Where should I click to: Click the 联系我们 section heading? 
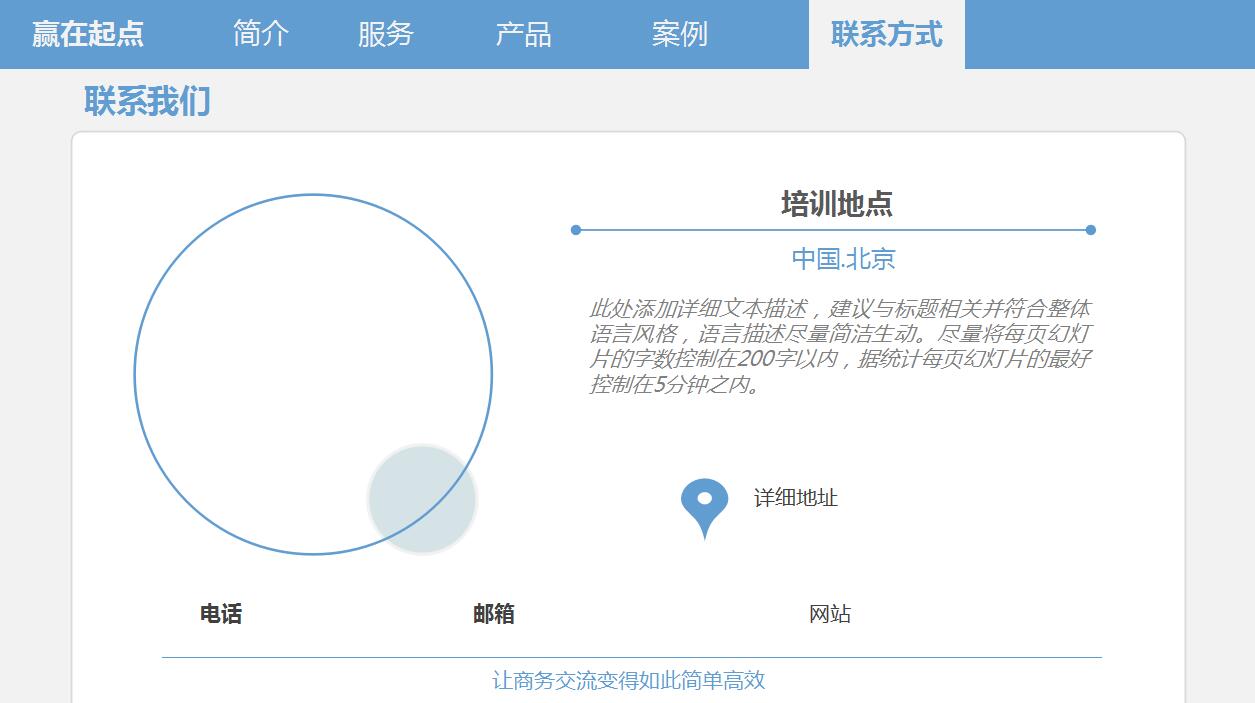[x=147, y=102]
